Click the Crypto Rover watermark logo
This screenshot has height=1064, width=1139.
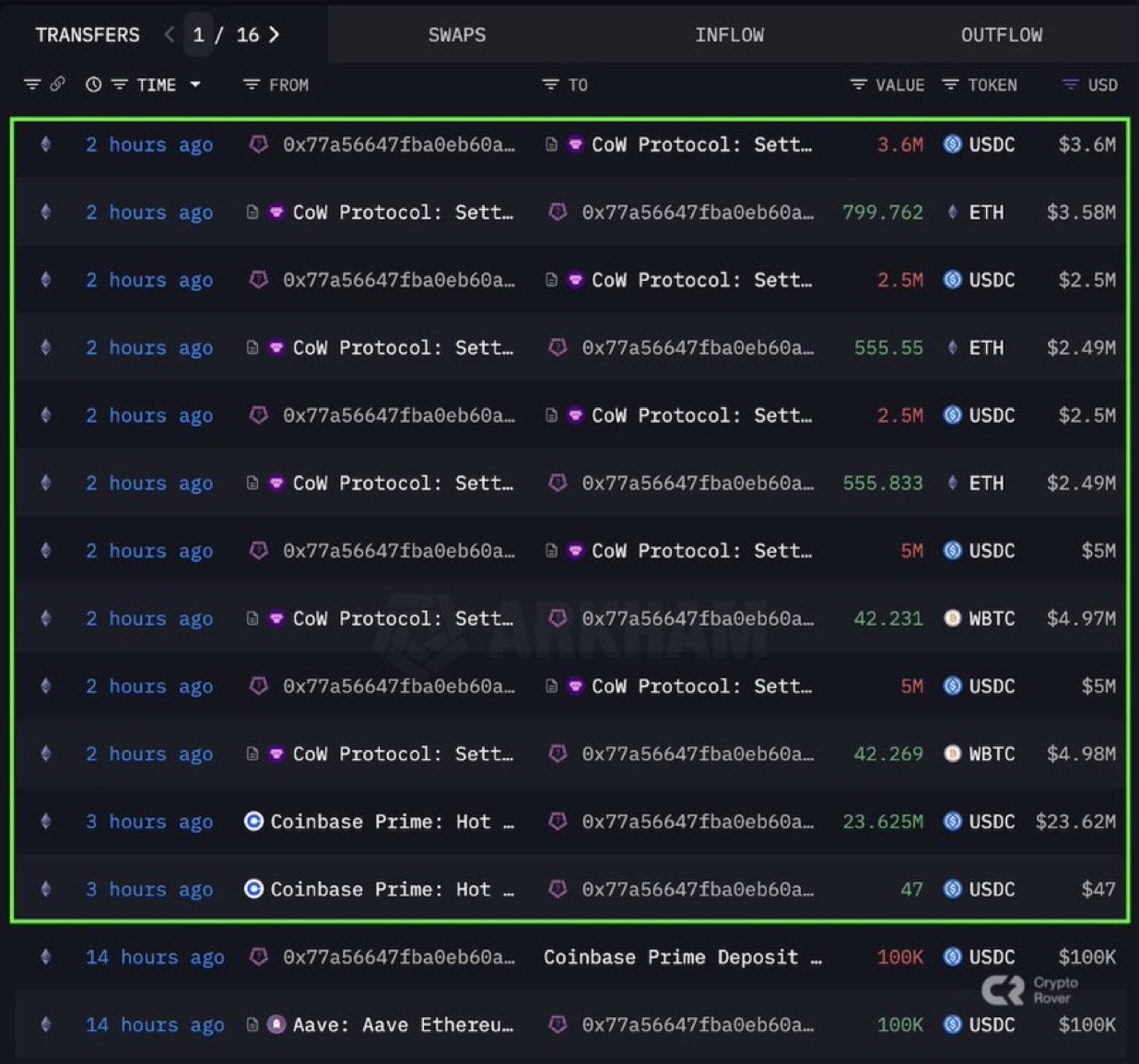[x=1004, y=990]
